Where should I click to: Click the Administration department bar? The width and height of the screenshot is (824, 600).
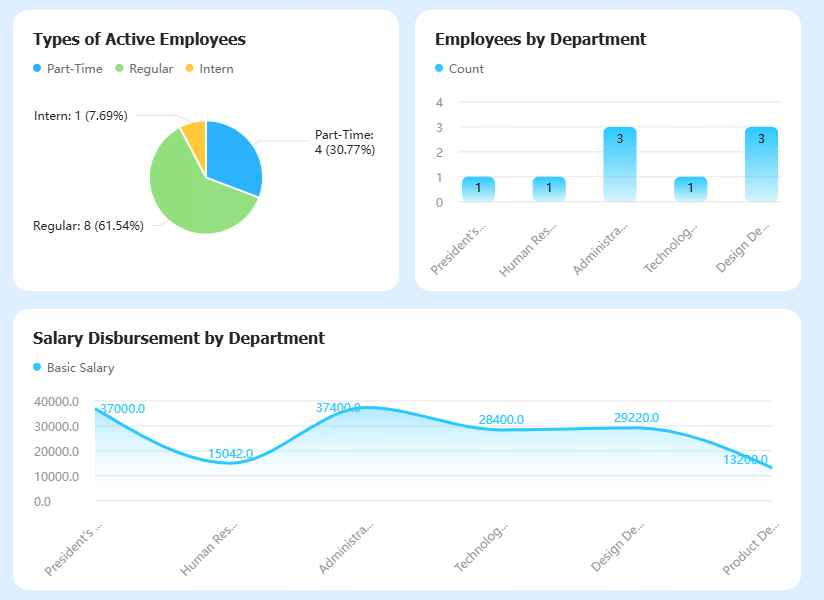tap(620, 164)
